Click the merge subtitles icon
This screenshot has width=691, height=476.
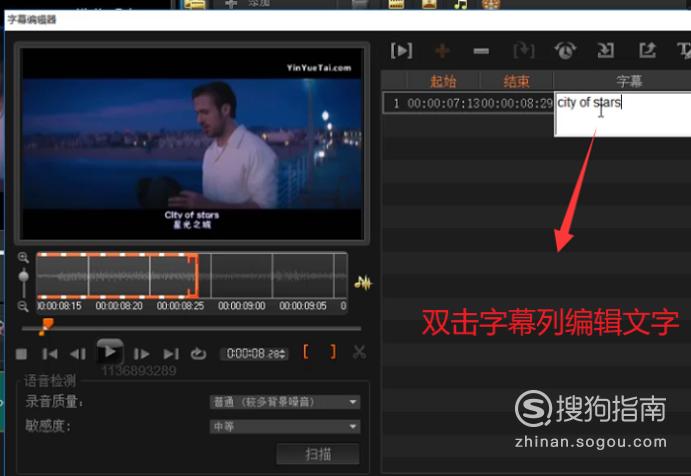click(524, 51)
